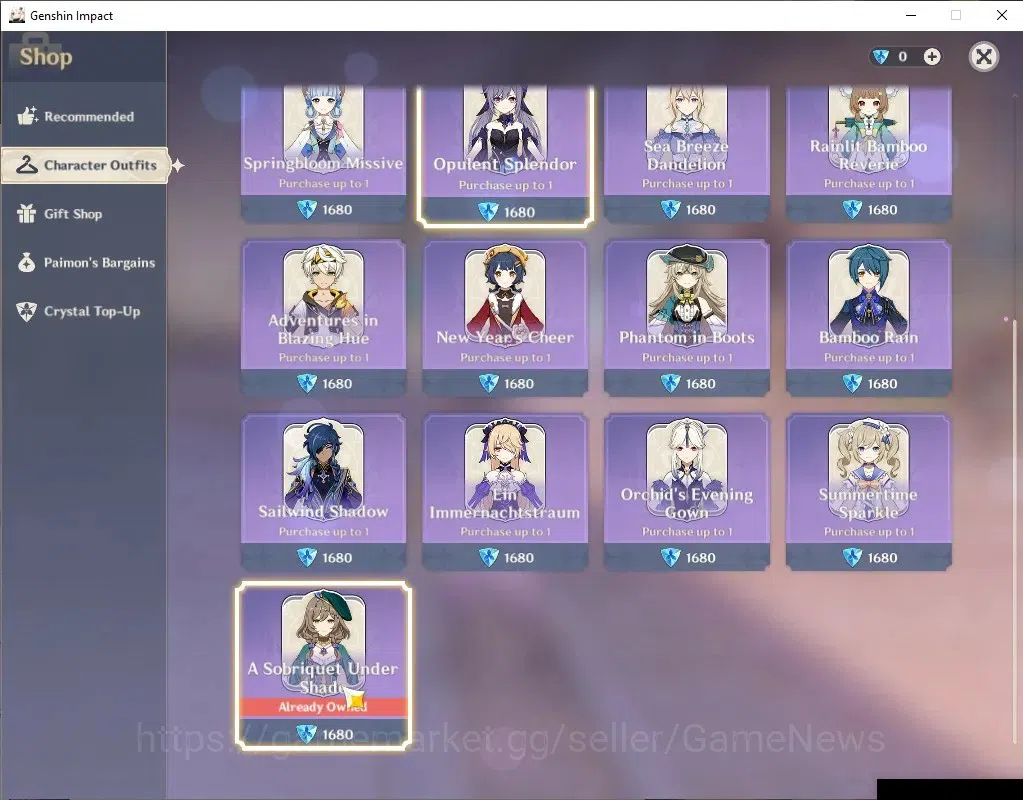The image size is (1023, 800).
Task: Click the crystal icon on Adventures in Blazing Hue price
Action: (x=307, y=383)
